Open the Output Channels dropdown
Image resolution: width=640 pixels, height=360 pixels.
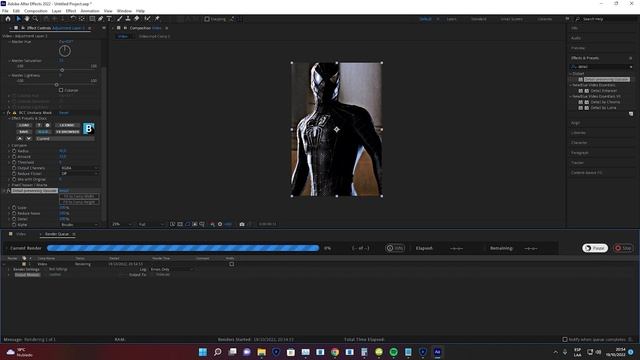point(79,168)
